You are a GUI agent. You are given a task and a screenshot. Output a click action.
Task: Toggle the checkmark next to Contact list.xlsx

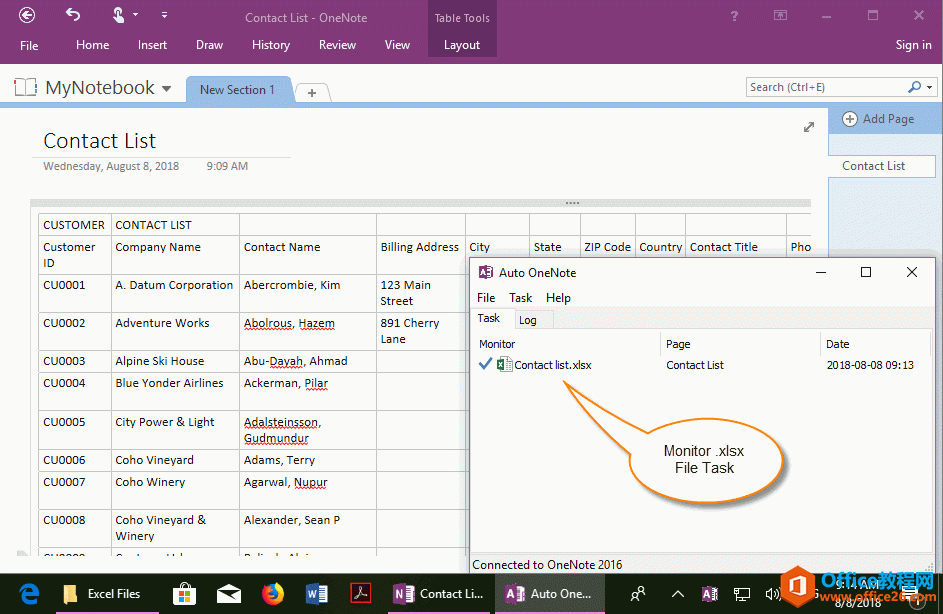[x=486, y=364]
